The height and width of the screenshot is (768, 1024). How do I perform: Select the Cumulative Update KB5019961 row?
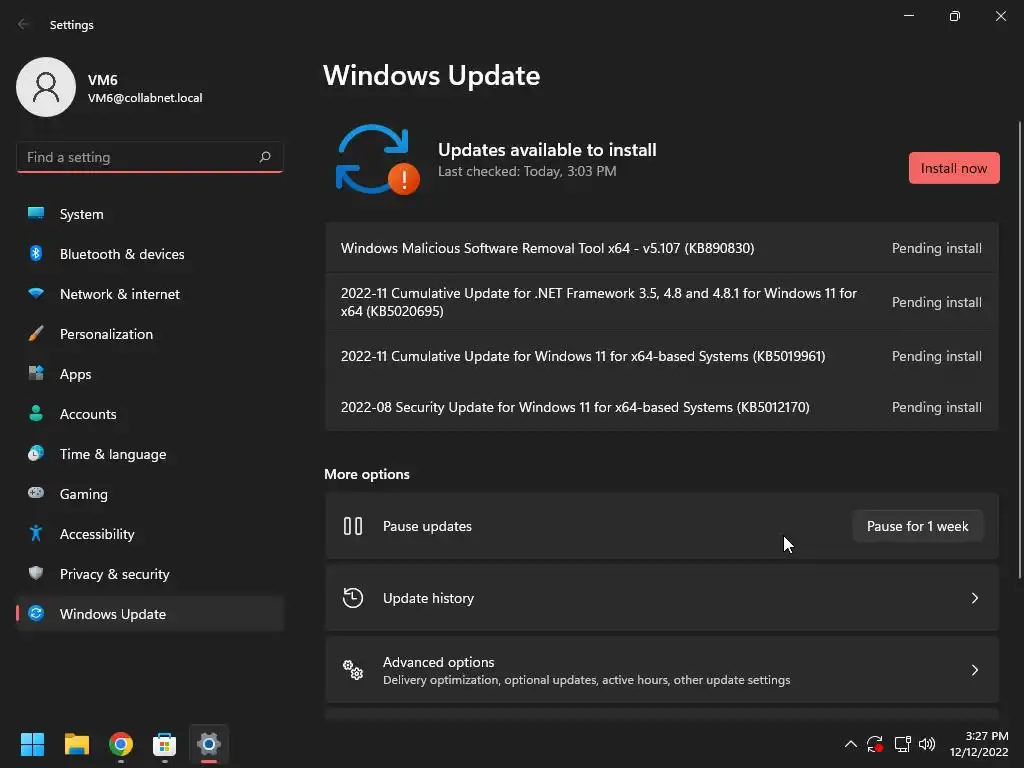click(x=662, y=356)
